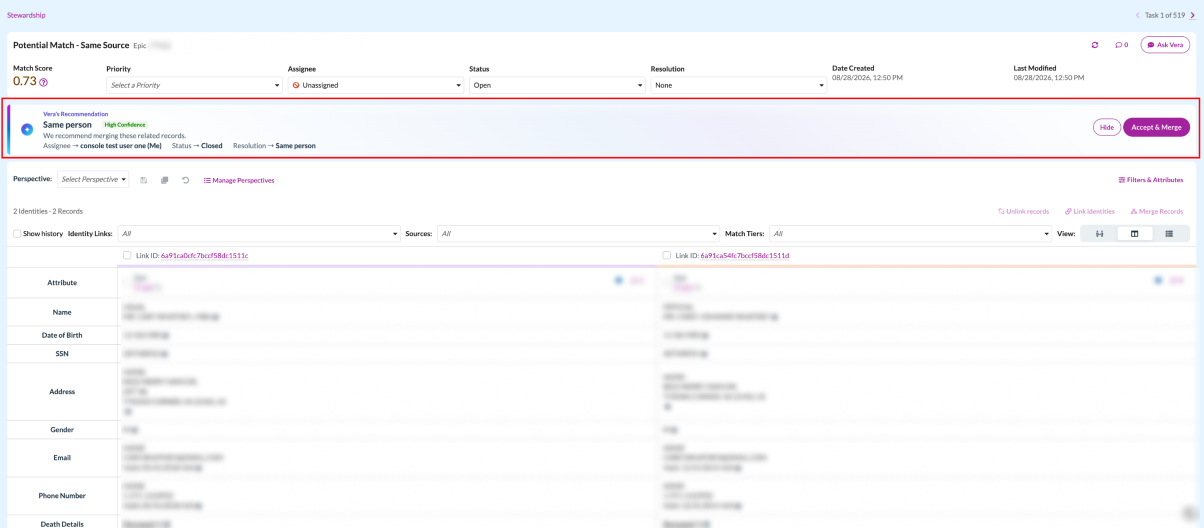
Task: Click the Address attribute row label
Action: pos(62,392)
